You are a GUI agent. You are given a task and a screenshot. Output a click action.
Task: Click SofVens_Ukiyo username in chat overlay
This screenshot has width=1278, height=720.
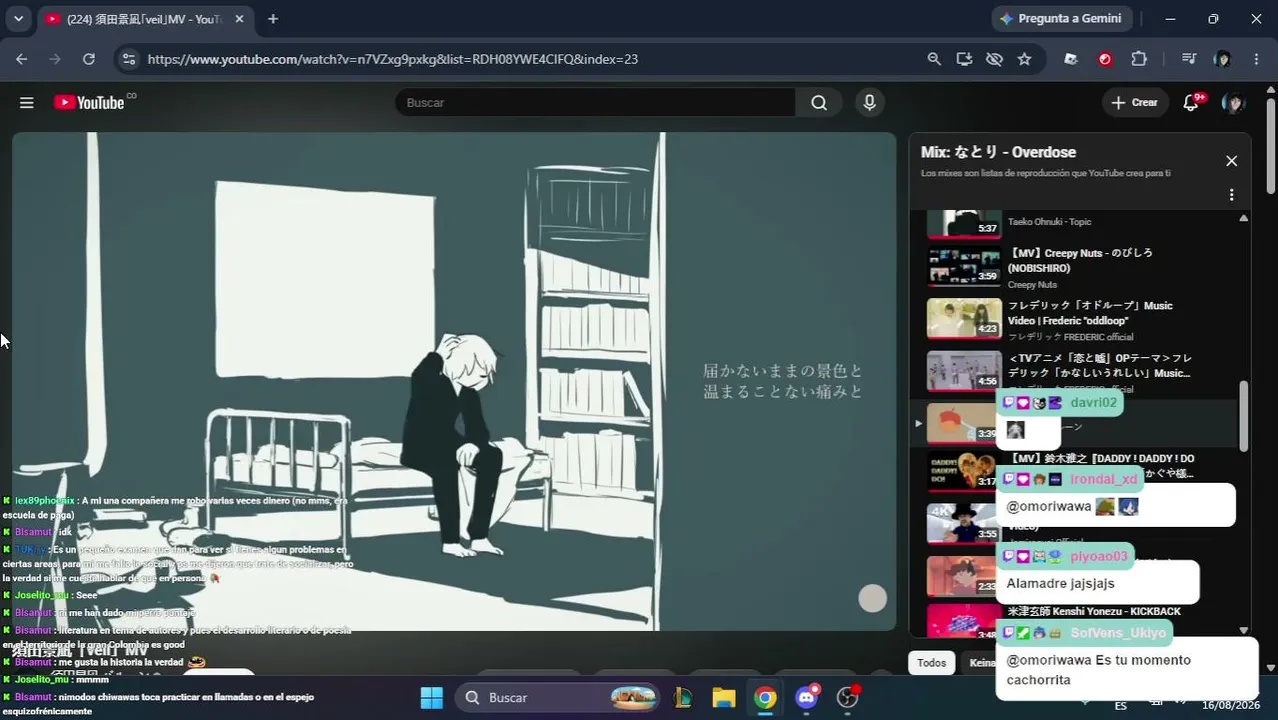(1118, 633)
